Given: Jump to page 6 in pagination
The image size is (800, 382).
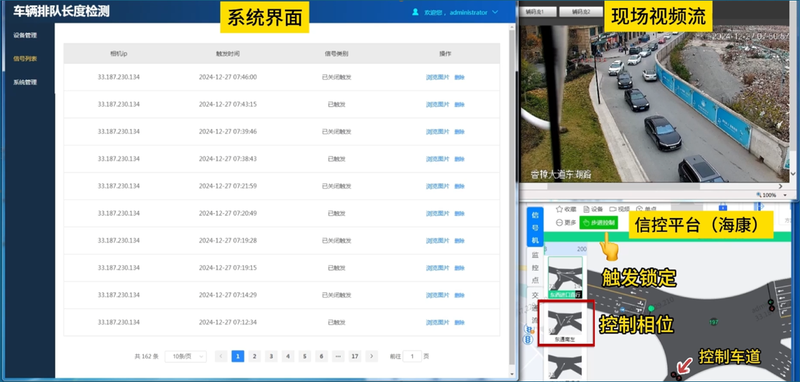Looking at the screenshot, I should tap(321, 356).
